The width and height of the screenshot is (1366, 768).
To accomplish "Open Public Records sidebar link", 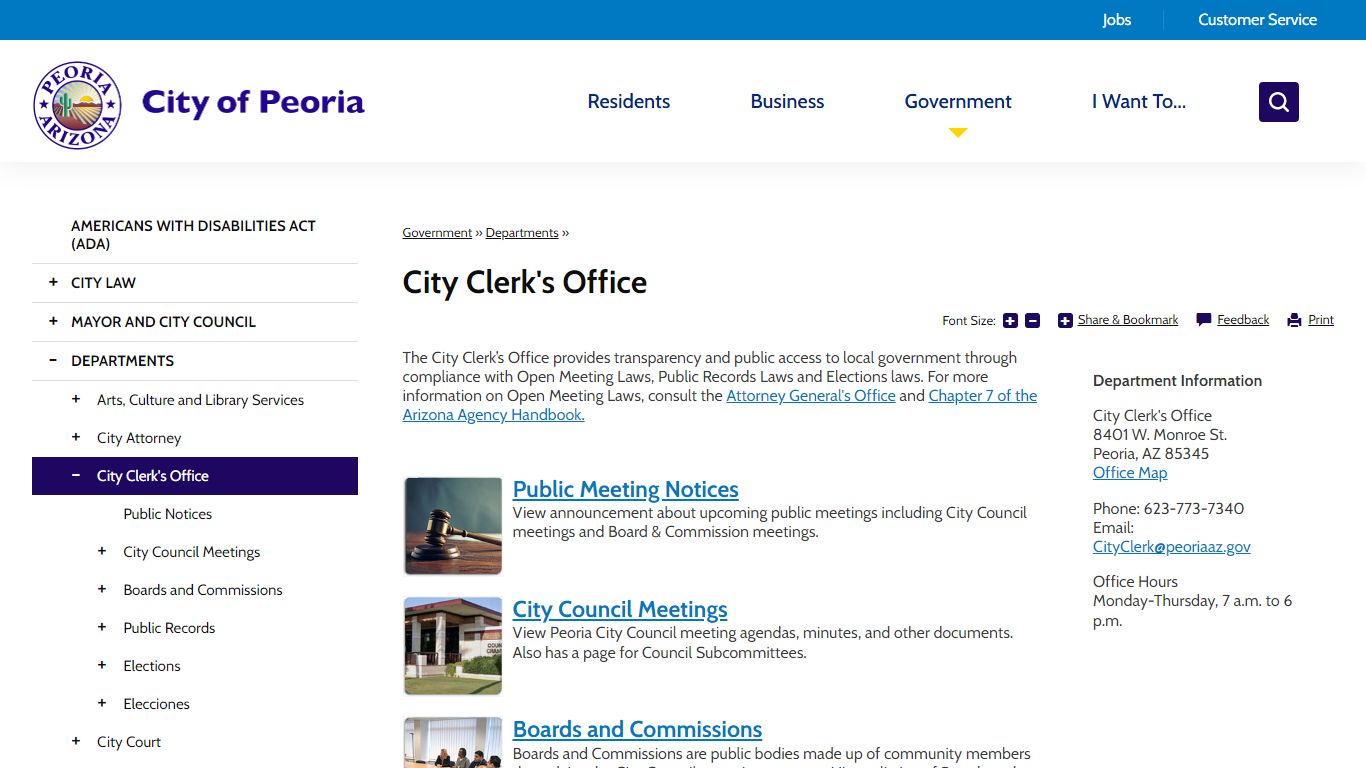I will coord(169,628).
